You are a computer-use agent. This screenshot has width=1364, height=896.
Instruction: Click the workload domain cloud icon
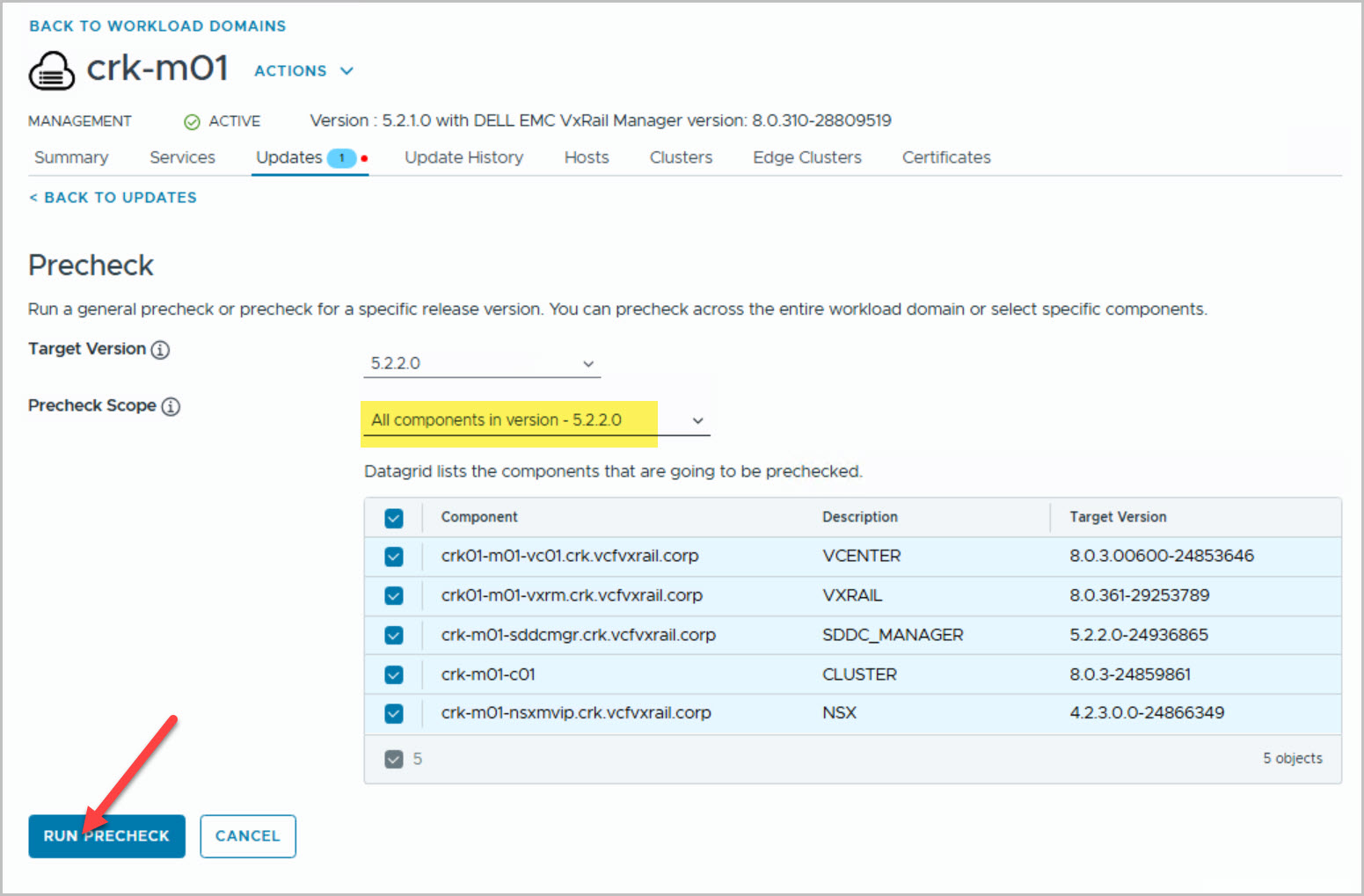[x=52, y=71]
